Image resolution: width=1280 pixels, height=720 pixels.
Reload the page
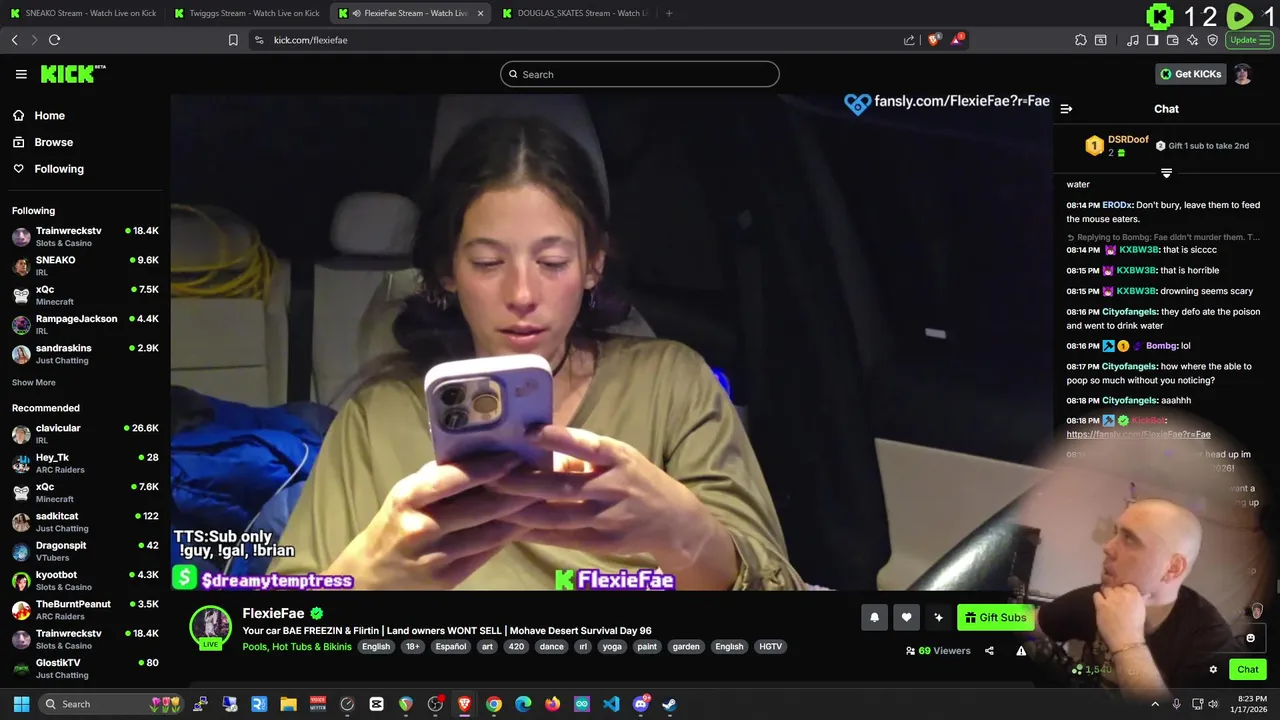point(54,40)
